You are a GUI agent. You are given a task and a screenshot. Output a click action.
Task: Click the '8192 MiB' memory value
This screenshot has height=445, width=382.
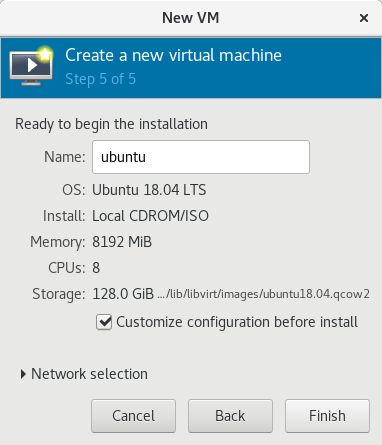coord(122,242)
